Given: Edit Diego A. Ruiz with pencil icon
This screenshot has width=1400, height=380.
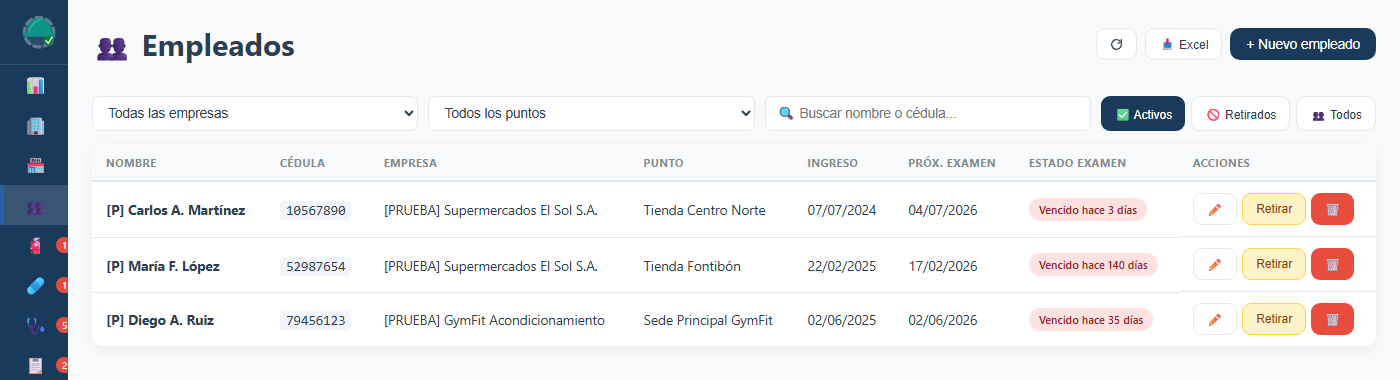Looking at the screenshot, I should tap(1215, 319).
